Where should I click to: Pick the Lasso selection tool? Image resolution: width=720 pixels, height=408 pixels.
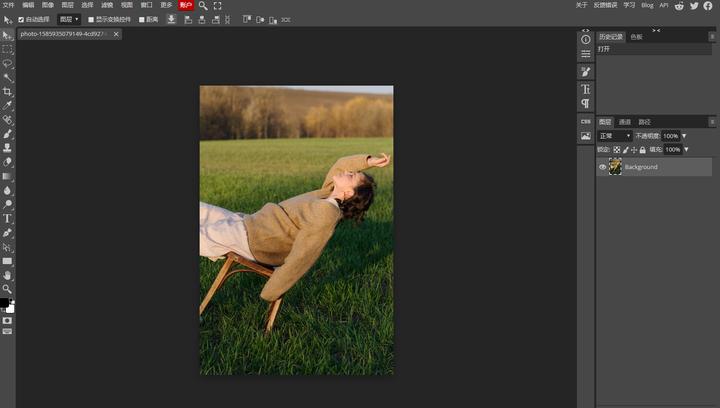[x=7, y=63]
